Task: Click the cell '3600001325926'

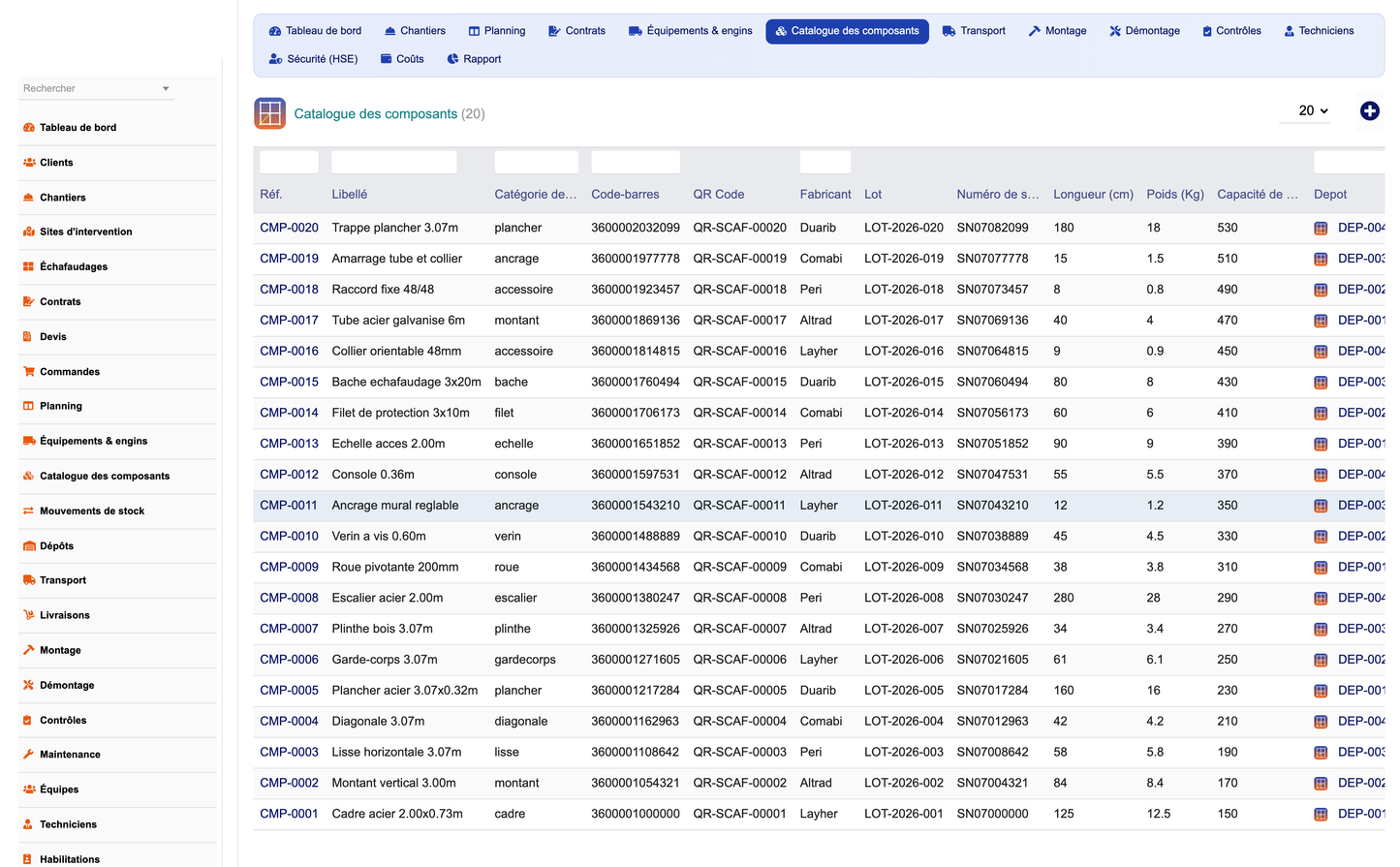Action: (x=636, y=629)
